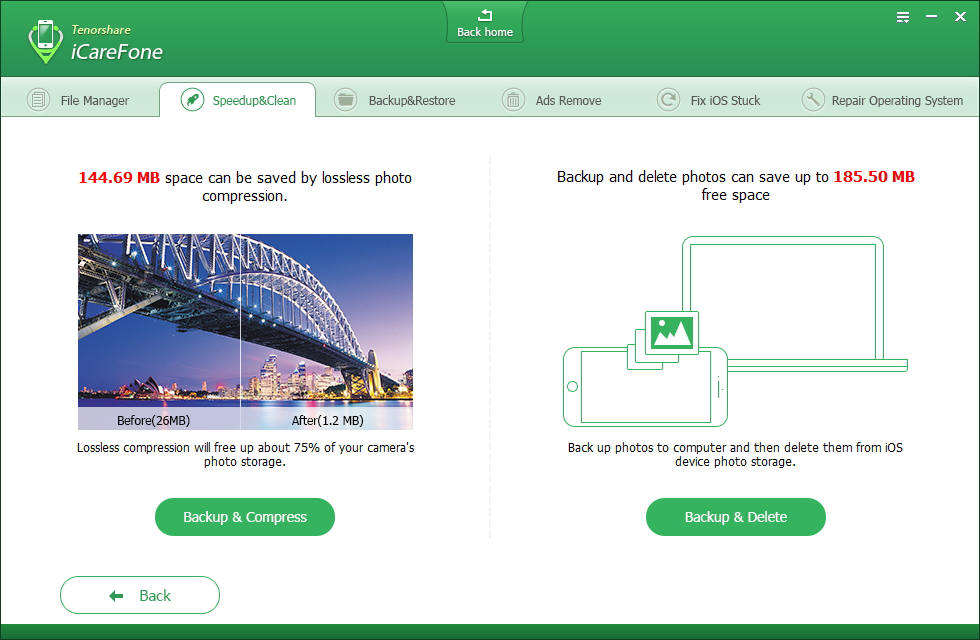Select the Speedup&Clean tab

click(x=238, y=100)
